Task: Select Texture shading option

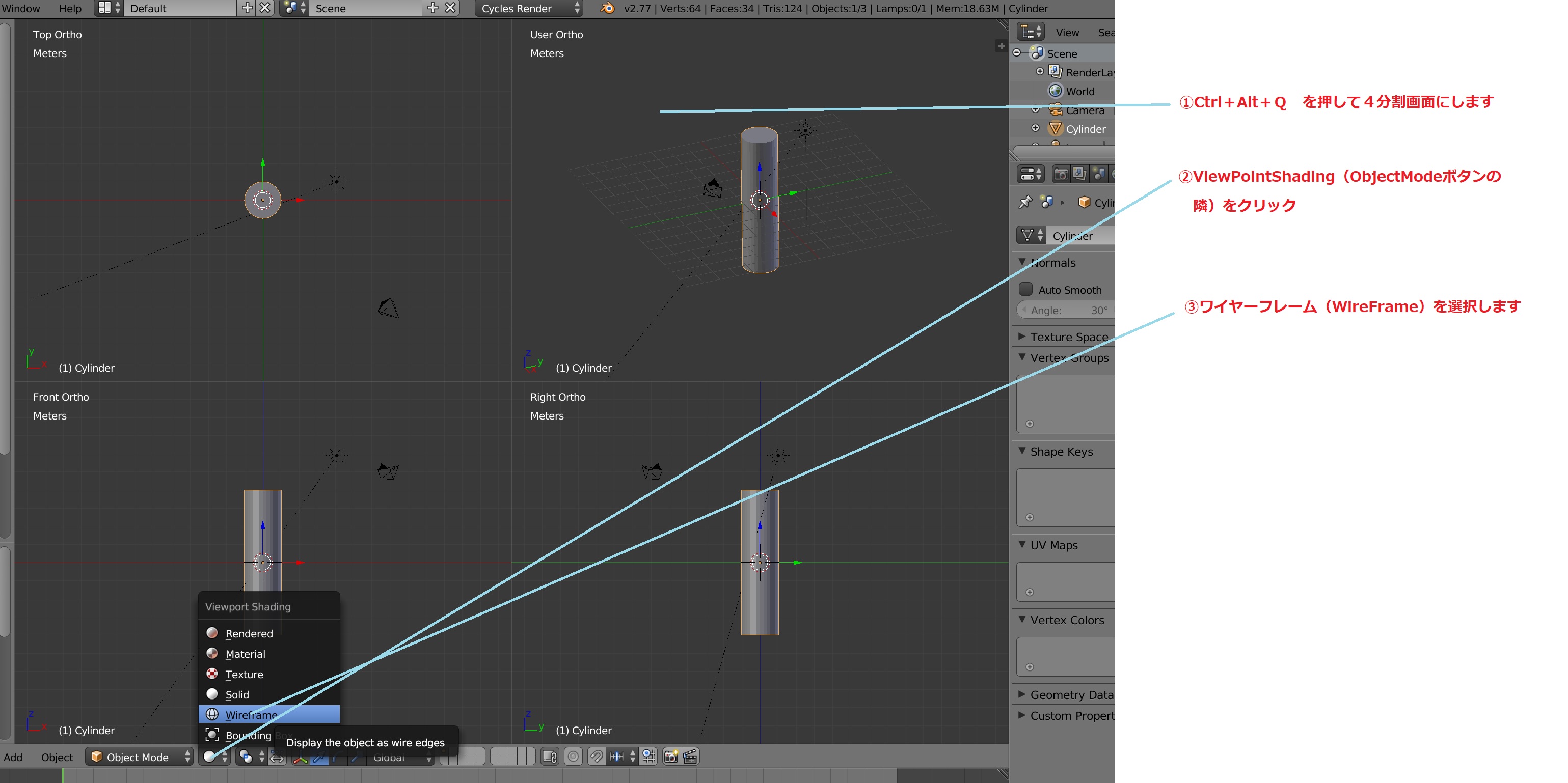Action: [269, 674]
